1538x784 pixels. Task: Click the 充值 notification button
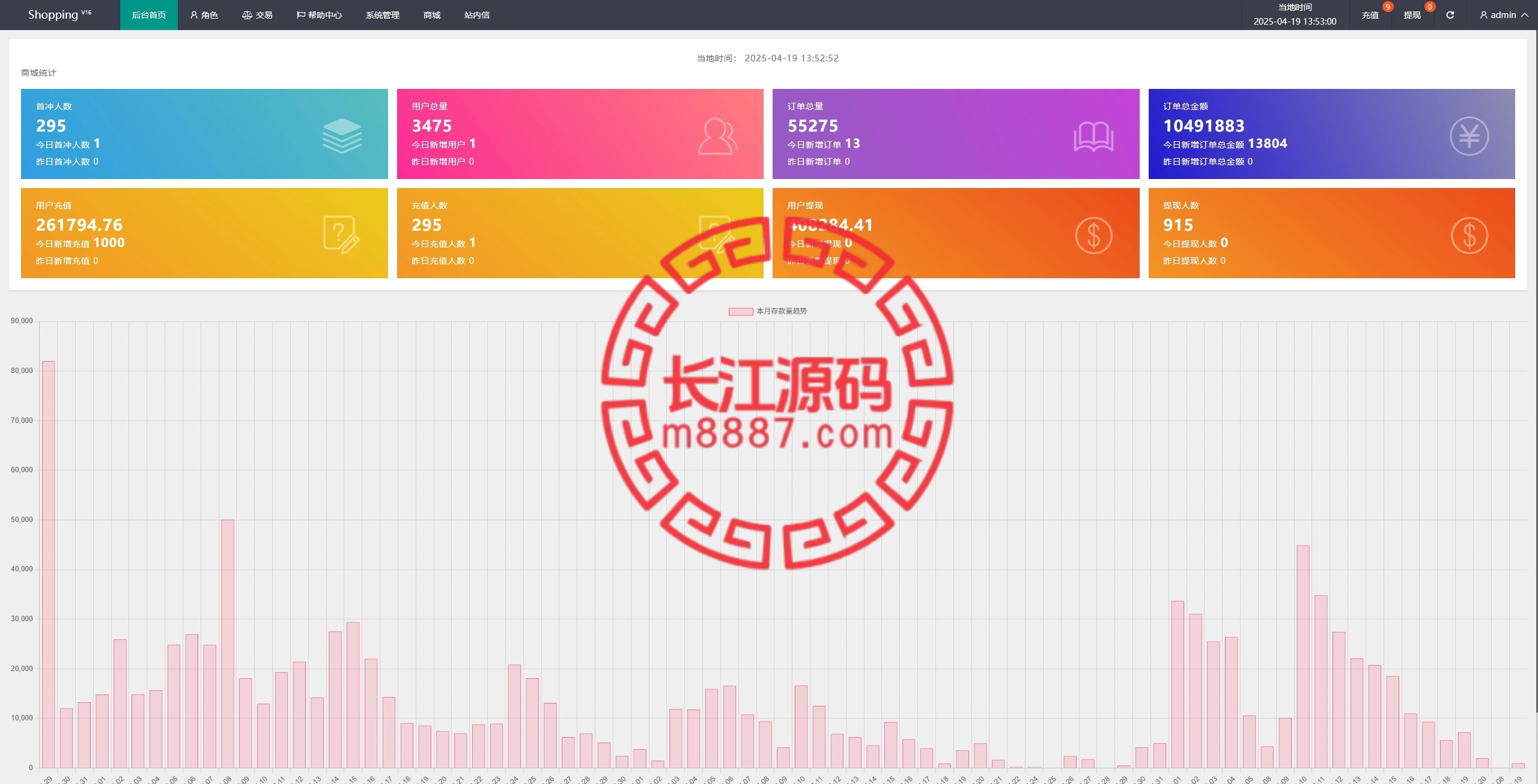tap(1370, 15)
